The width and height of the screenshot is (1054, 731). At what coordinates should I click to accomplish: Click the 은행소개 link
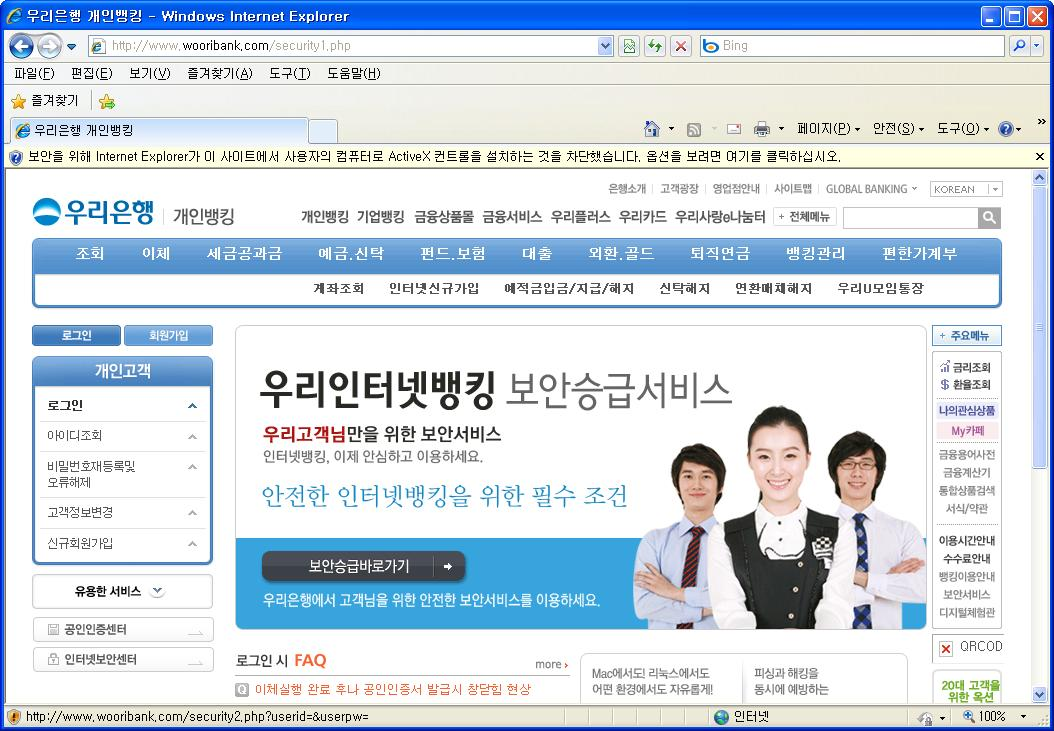[x=626, y=189]
